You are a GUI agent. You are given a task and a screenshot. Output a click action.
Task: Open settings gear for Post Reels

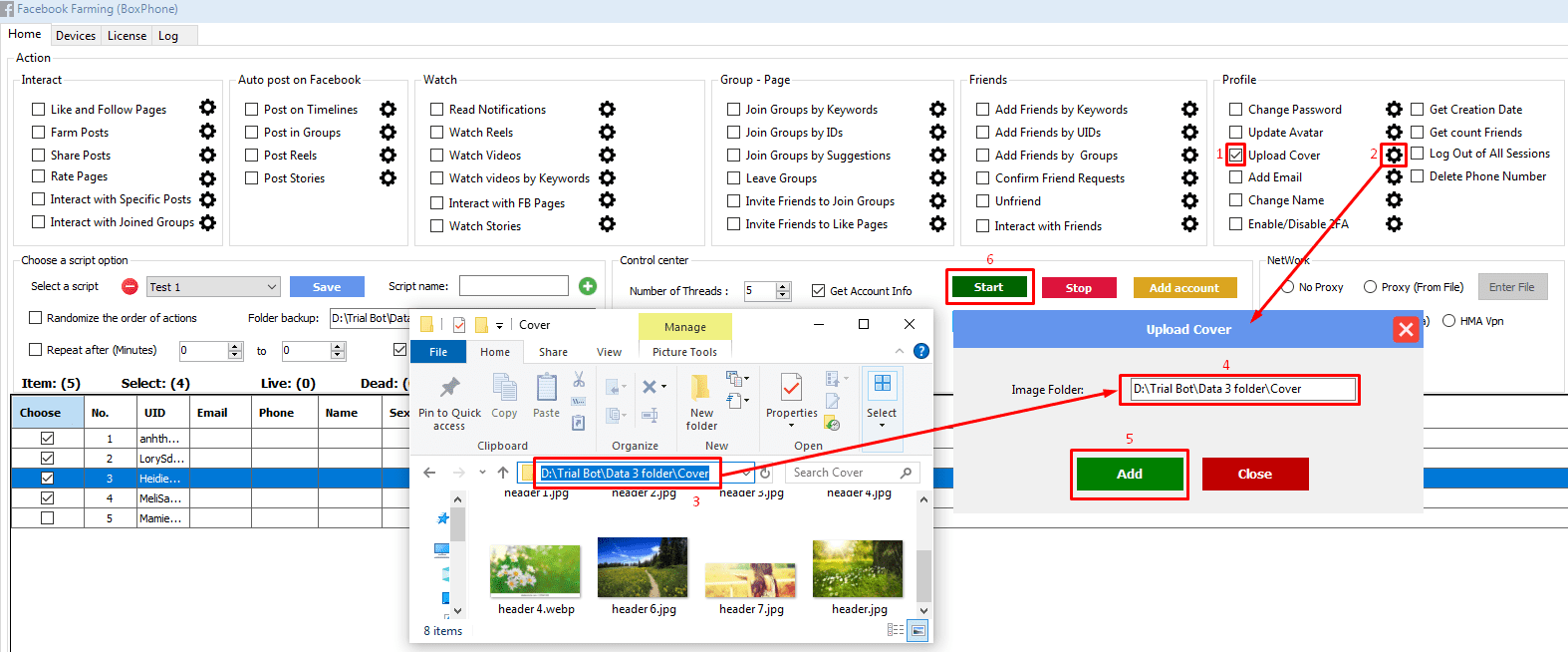(388, 155)
